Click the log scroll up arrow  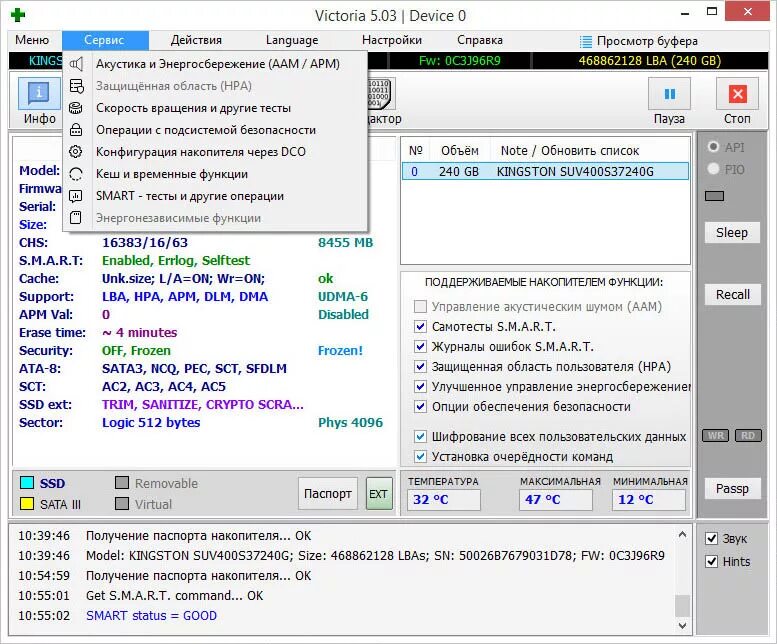(682, 535)
